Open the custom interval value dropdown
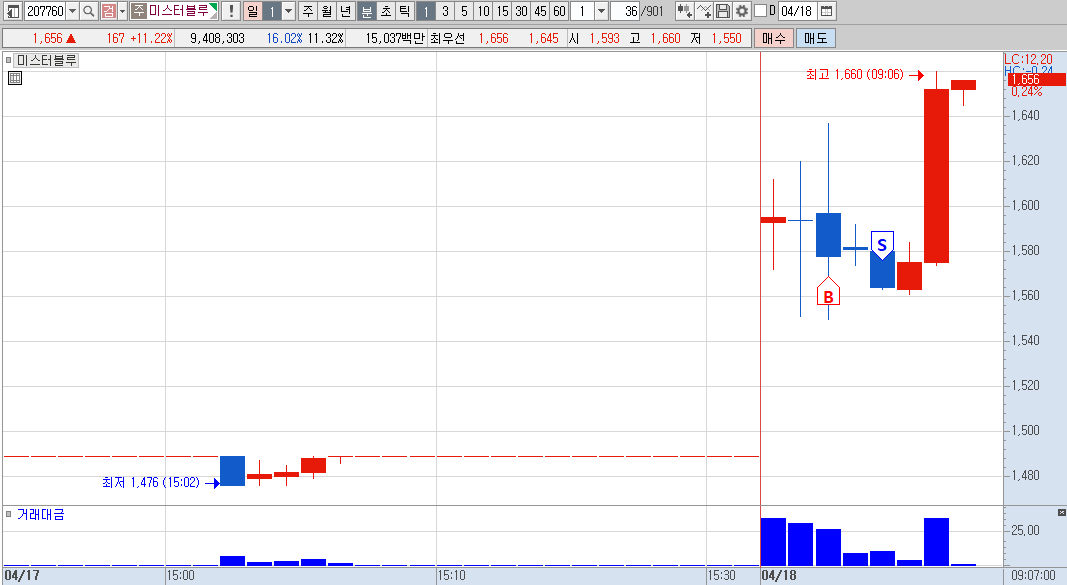 coord(601,11)
